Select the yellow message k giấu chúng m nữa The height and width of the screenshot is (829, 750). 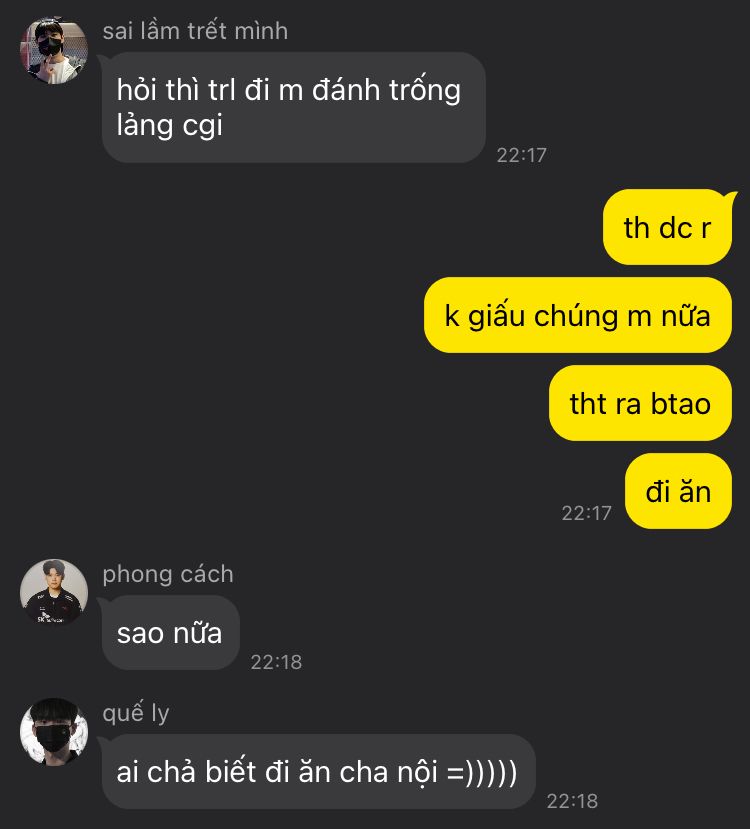[x=578, y=315]
